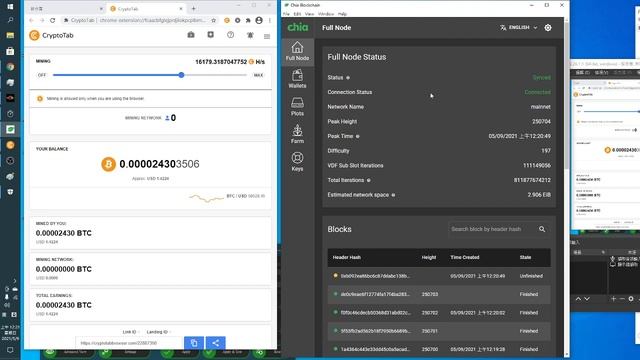Share the CryptoTab referral link
This screenshot has height=360, width=640.
[216, 343]
